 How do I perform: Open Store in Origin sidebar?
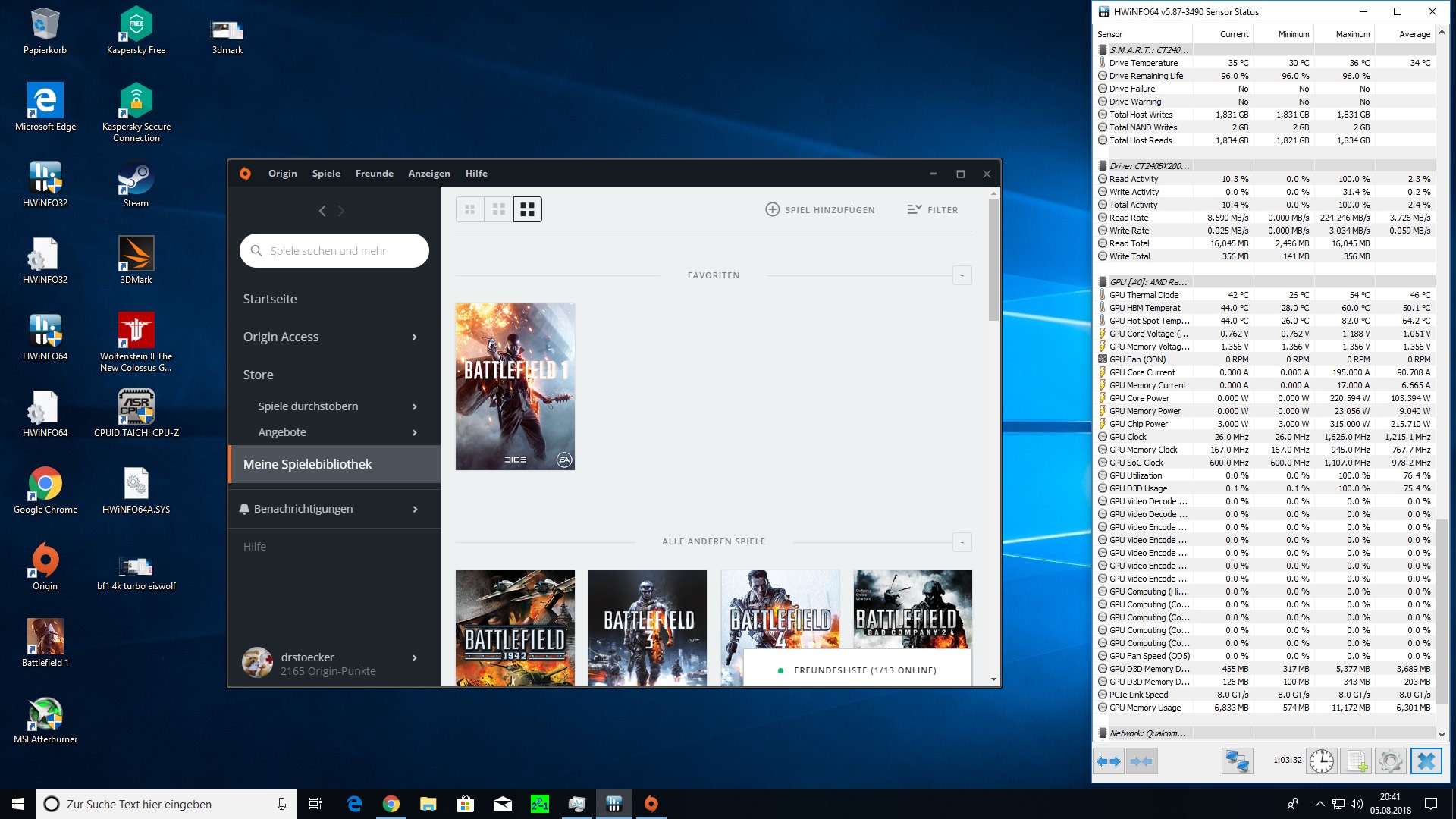[258, 375]
